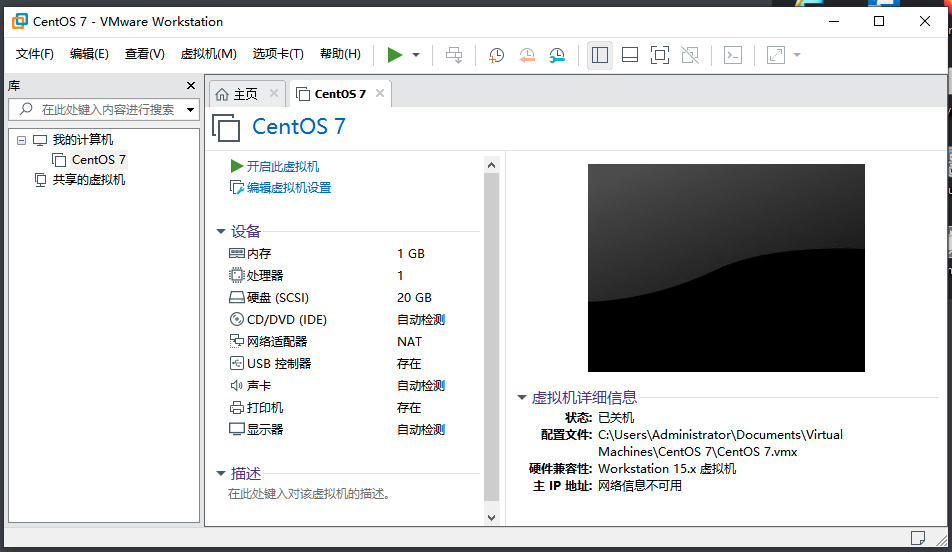Collapse the 我的计算机 tree node

point(21,140)
